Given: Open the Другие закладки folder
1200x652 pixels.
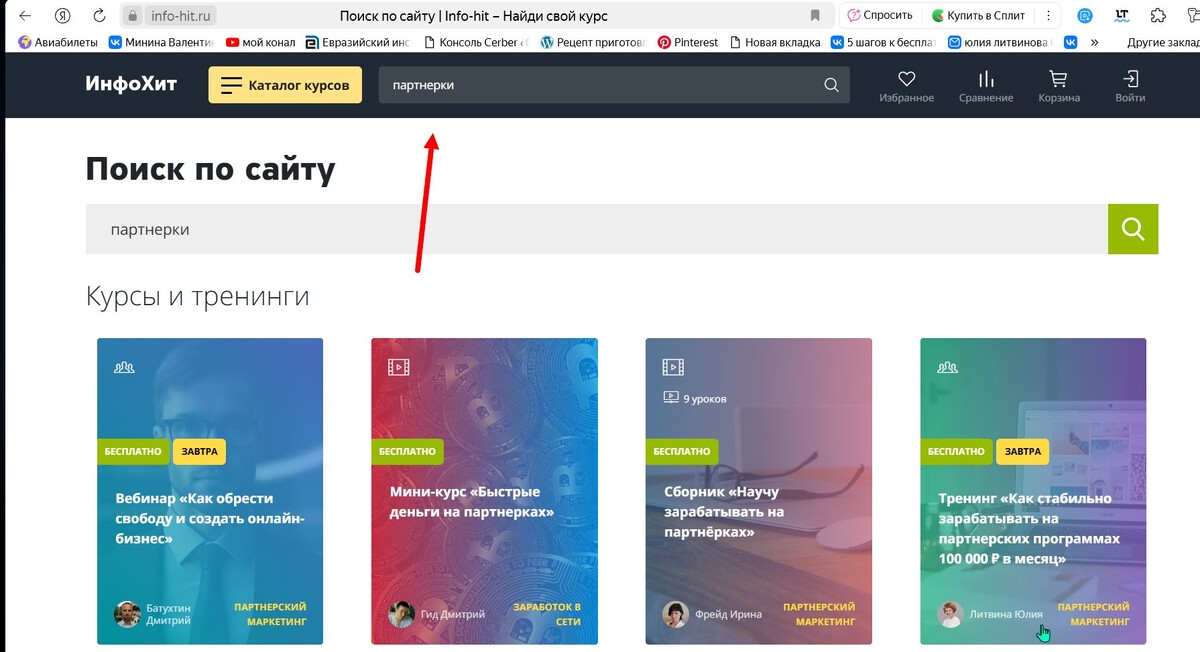Looking at the screenshot, I should pyautogui.click(x=1163, y=42).
